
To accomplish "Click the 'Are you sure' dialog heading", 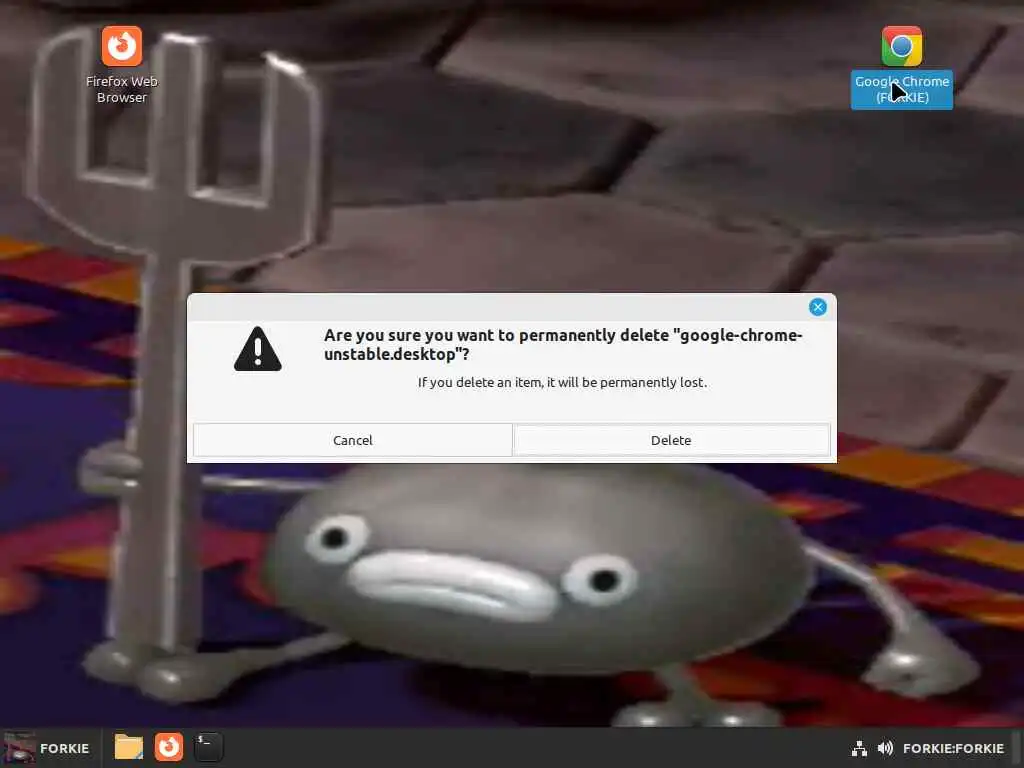I will click(x=563, y=345).
